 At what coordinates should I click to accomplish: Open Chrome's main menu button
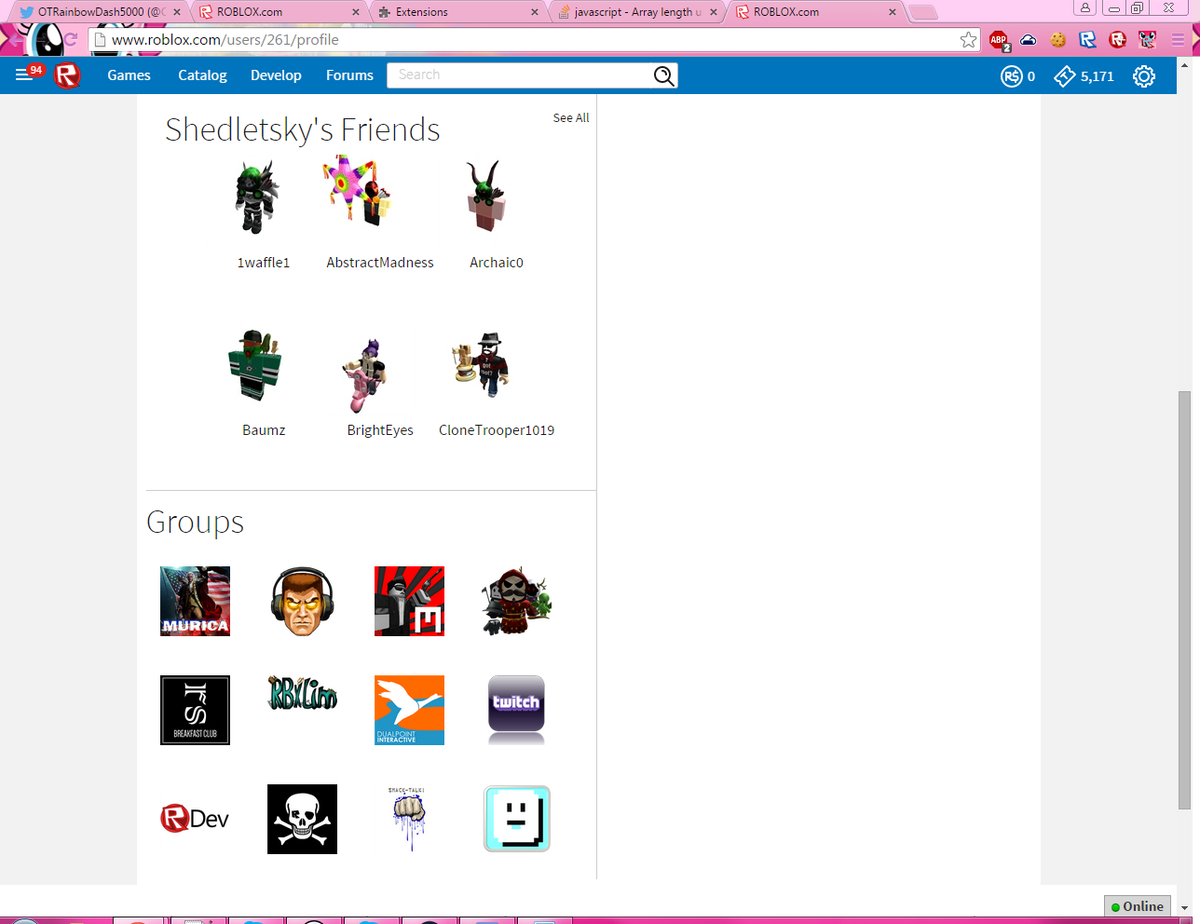(x=1177, y=40)
